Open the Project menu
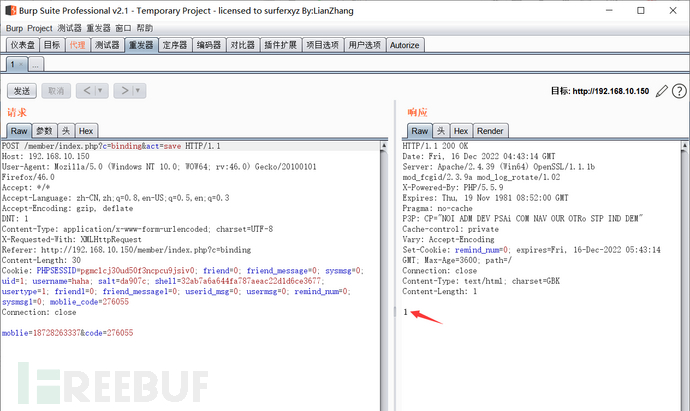The height and width of the screenshot is (411, 690). (40, 28)
